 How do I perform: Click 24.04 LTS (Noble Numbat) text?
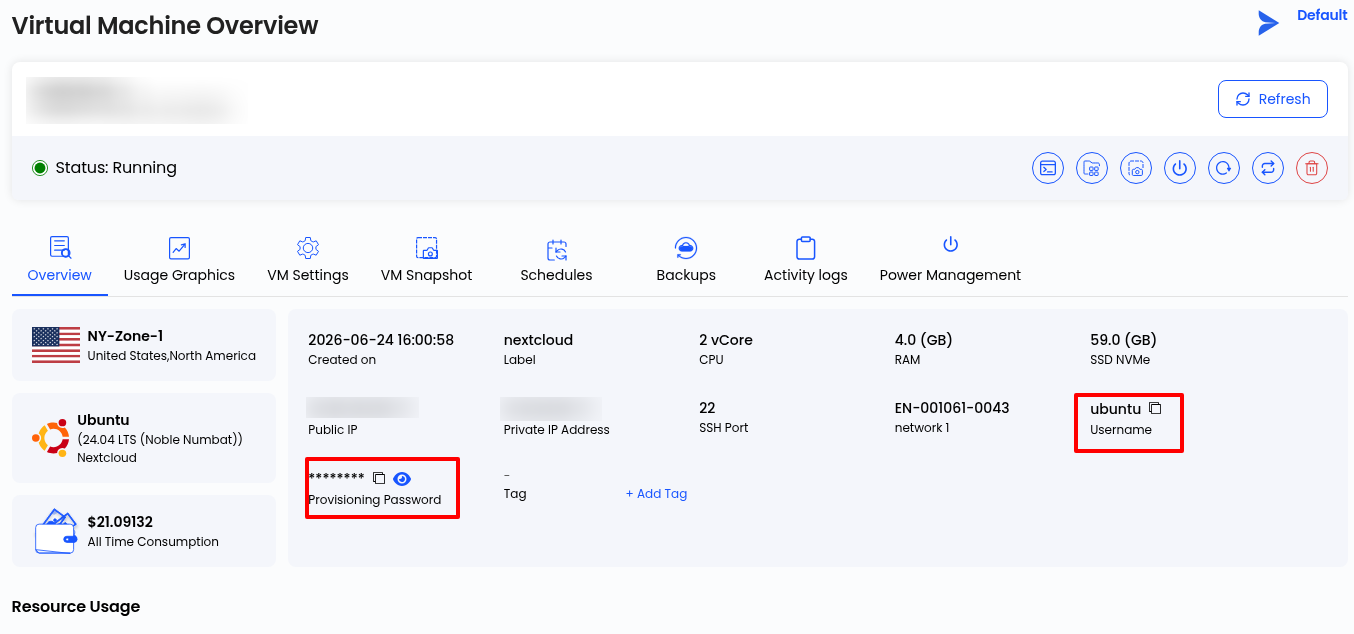pos(160,439)
